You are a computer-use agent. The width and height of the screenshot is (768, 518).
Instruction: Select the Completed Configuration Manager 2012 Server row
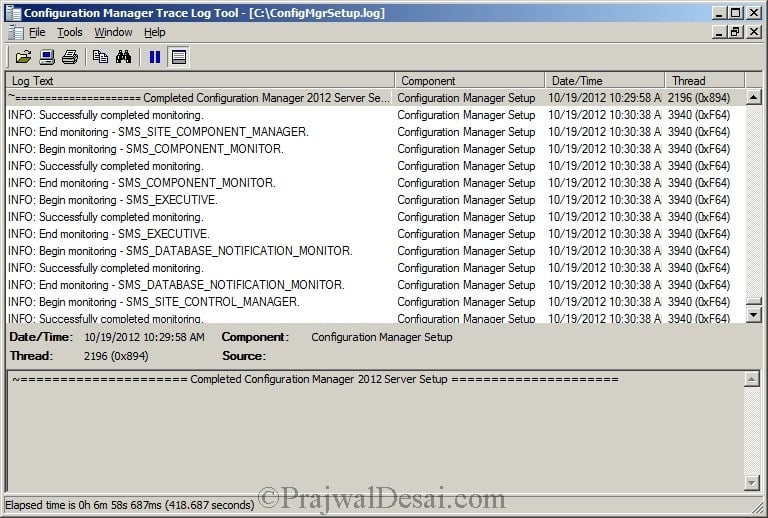click(x=375, y=98)
